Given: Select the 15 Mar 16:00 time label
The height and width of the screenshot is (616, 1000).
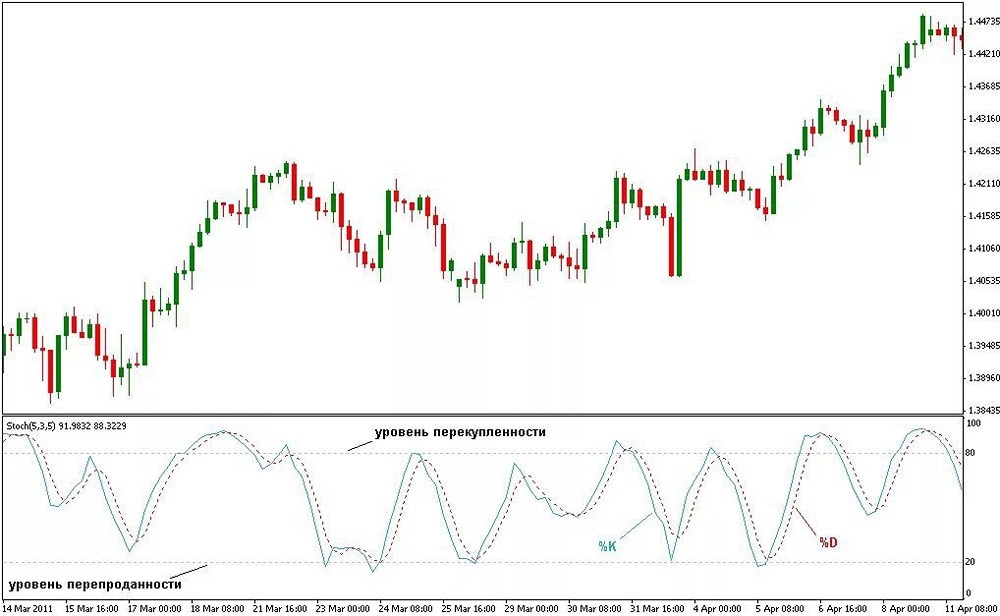Looking at the screenshot, I should point(92,609).
